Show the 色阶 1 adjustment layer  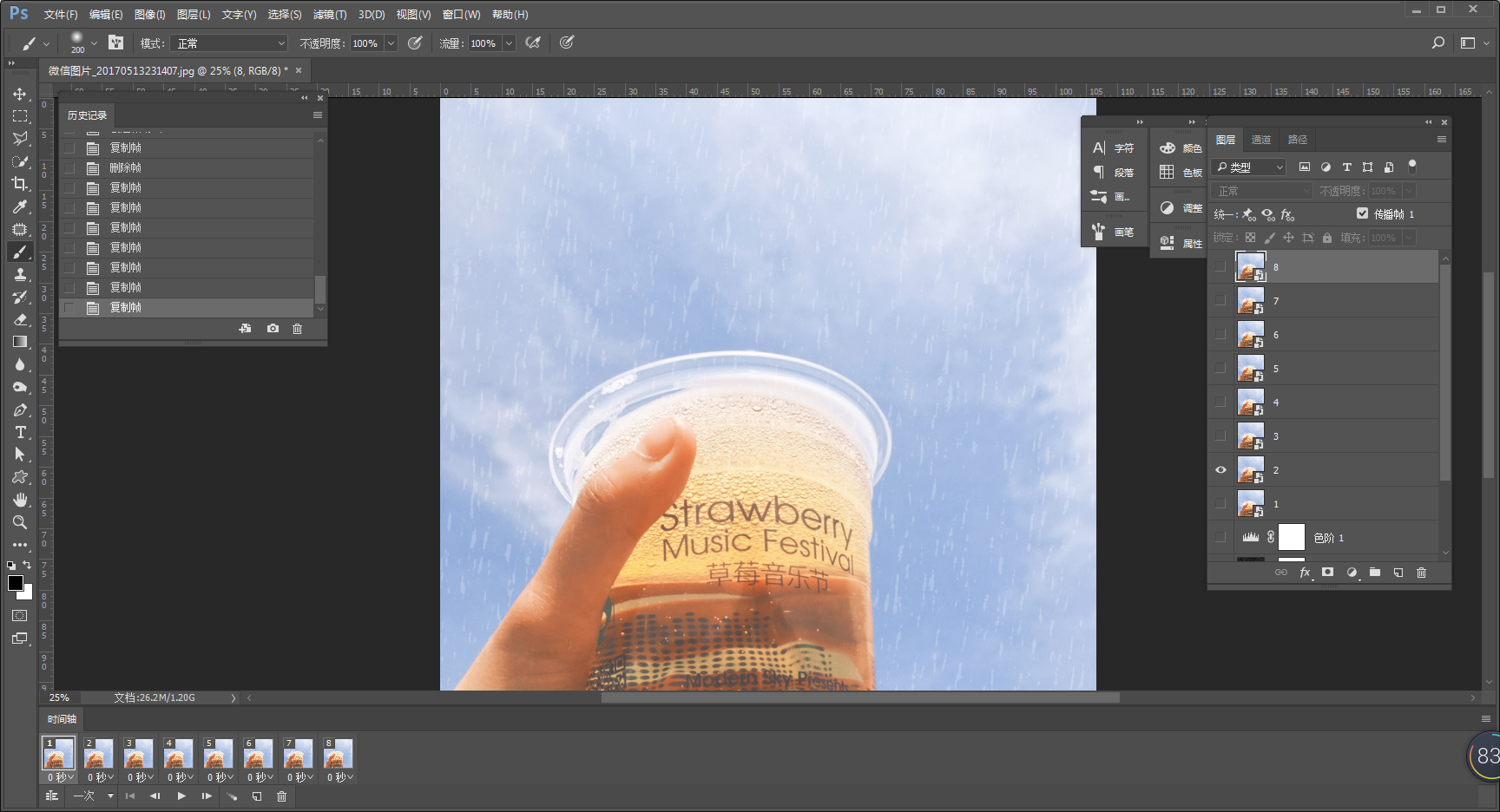pos(1221,538)
